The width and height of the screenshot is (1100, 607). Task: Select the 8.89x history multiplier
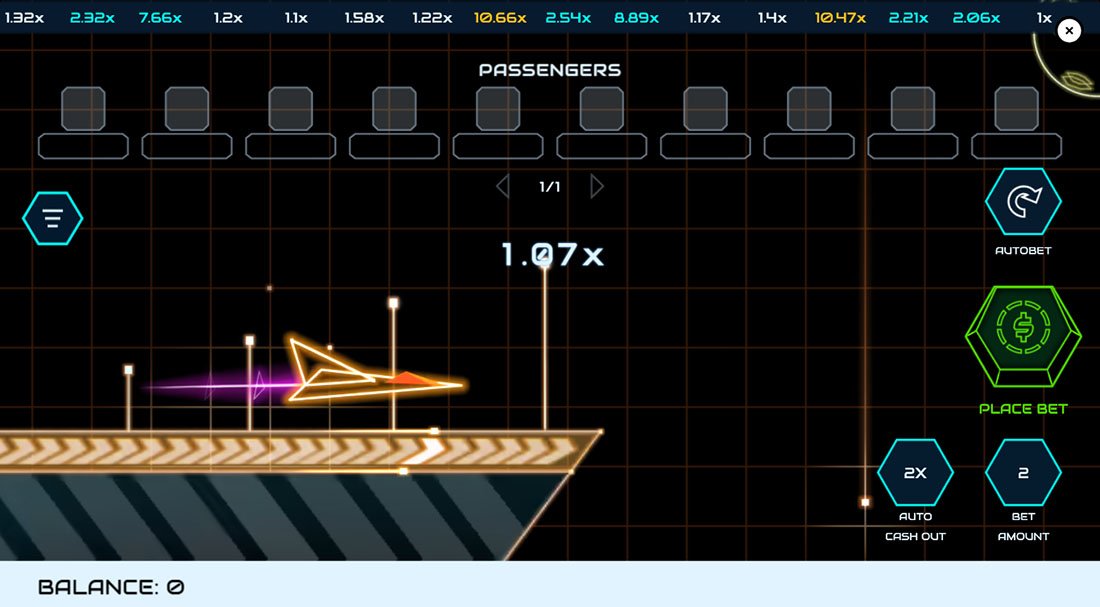[636, 18]
